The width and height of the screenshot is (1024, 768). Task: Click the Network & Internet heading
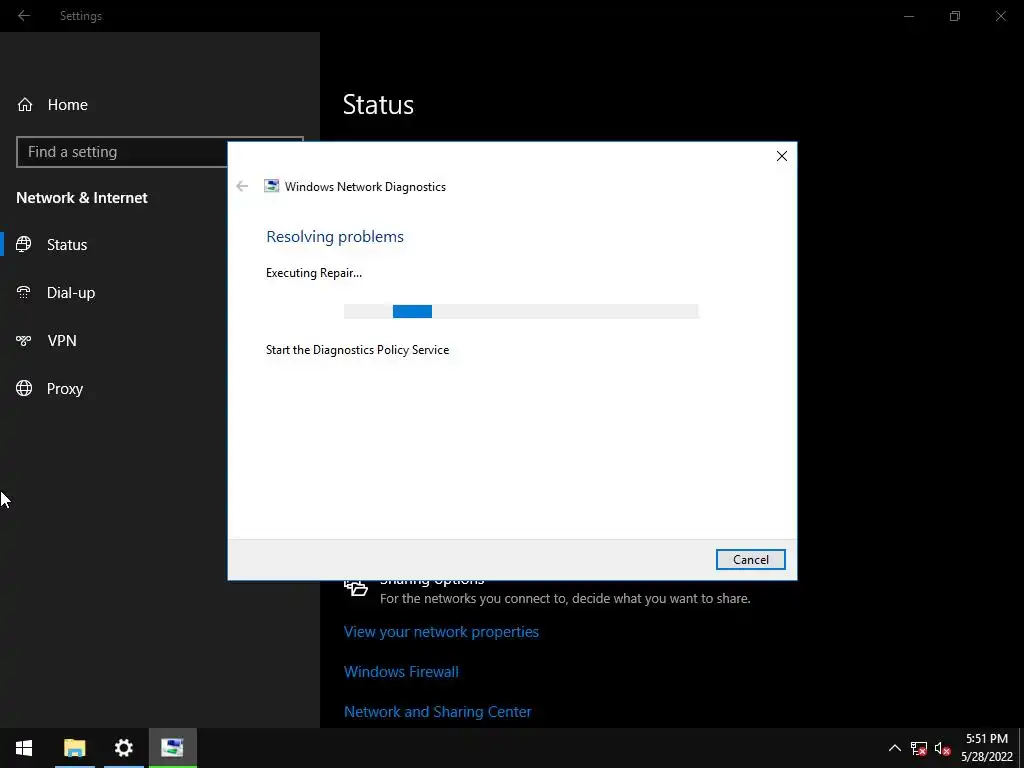[x=82, y=198]
